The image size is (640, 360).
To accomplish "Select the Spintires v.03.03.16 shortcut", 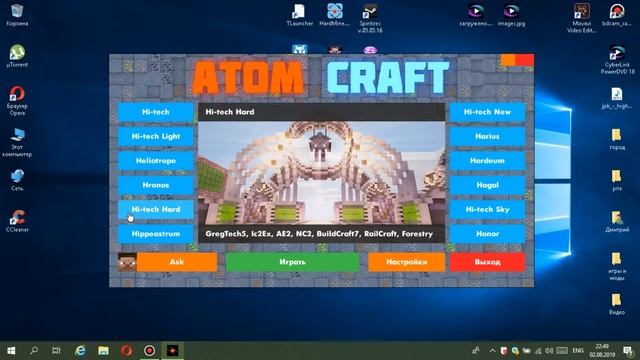I will click(x=370, y=19).
